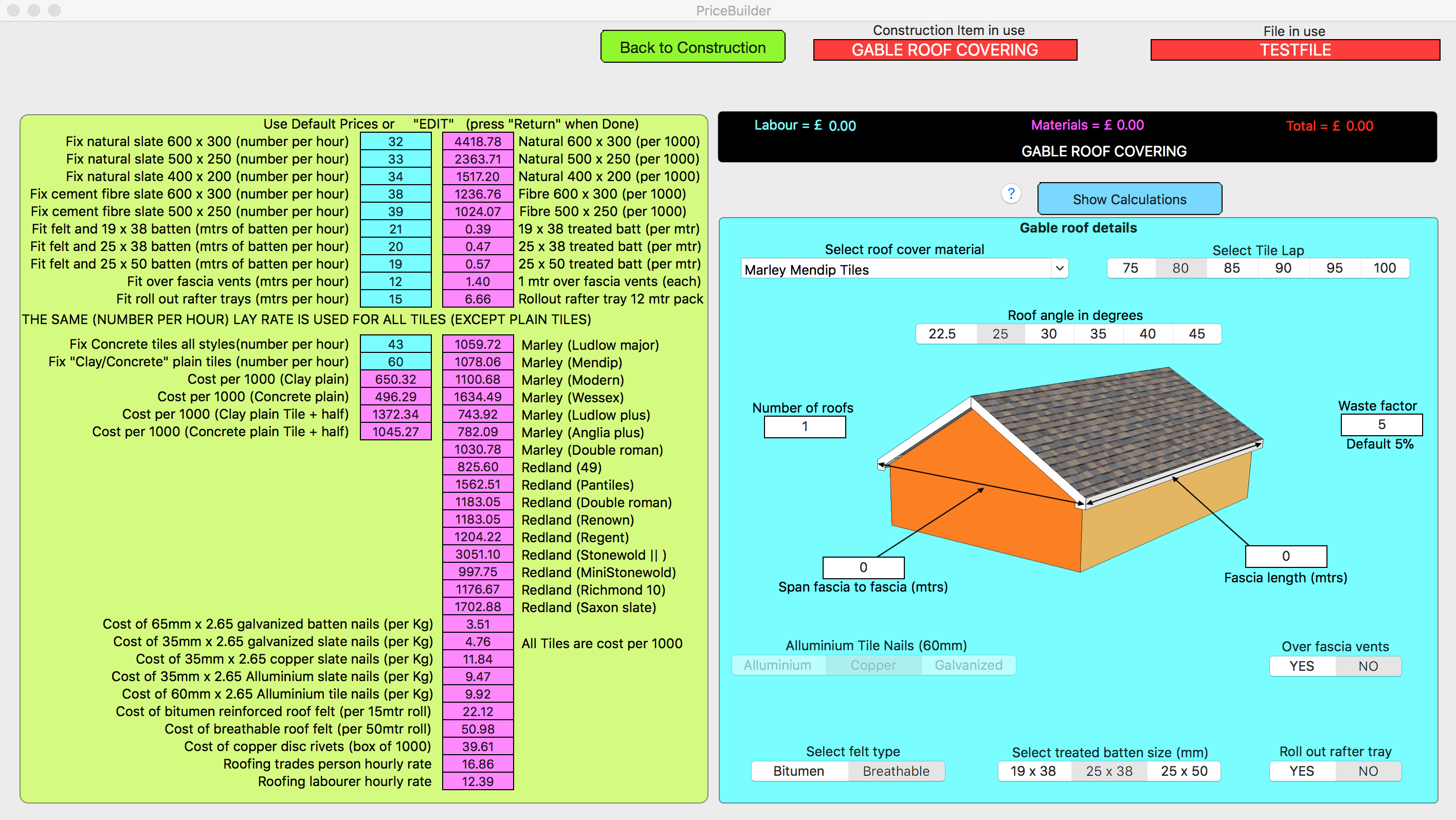Edit Redland Stonewold price 3051.10
This screenshot has height=820, width=1456.
click(478, 555)
